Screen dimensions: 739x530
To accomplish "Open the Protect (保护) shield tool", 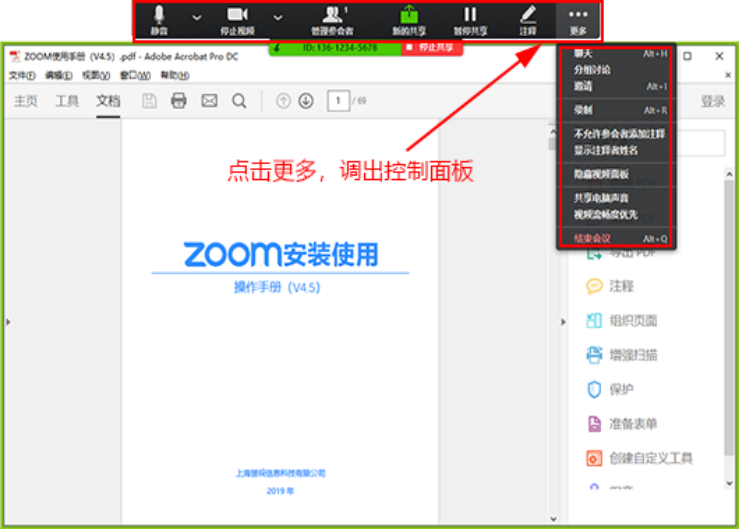I will pyautogui.click(x=610, y=389).
